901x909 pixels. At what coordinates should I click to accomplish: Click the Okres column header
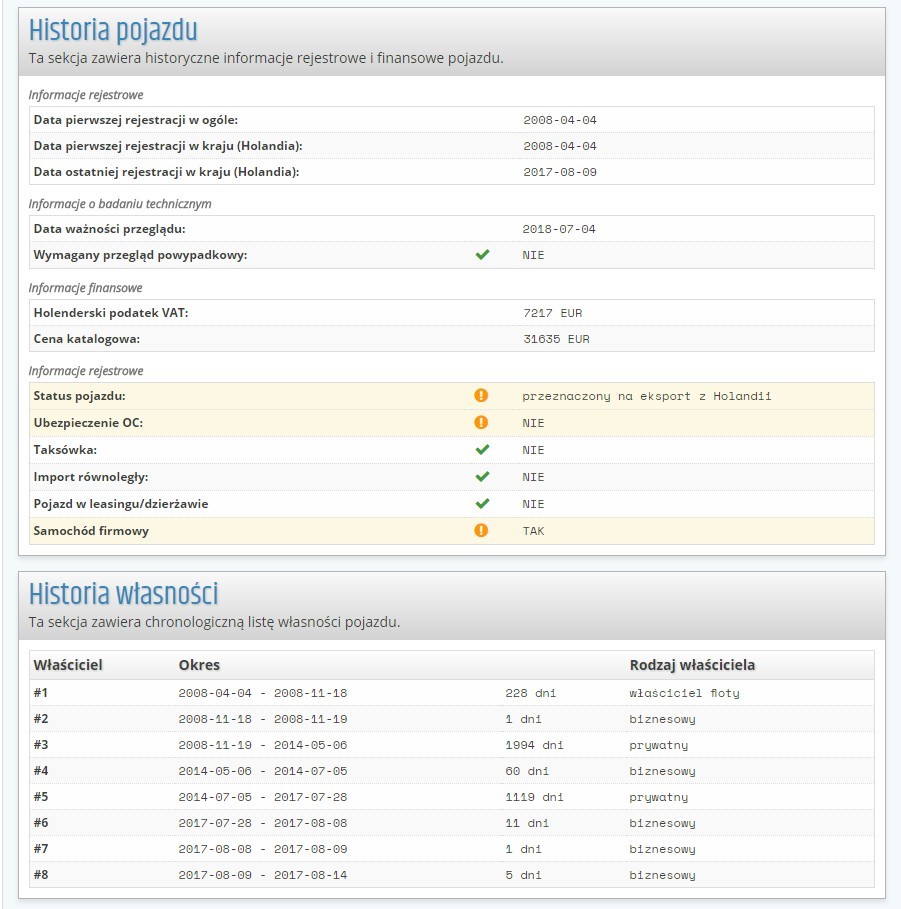[x=199, y=665]
